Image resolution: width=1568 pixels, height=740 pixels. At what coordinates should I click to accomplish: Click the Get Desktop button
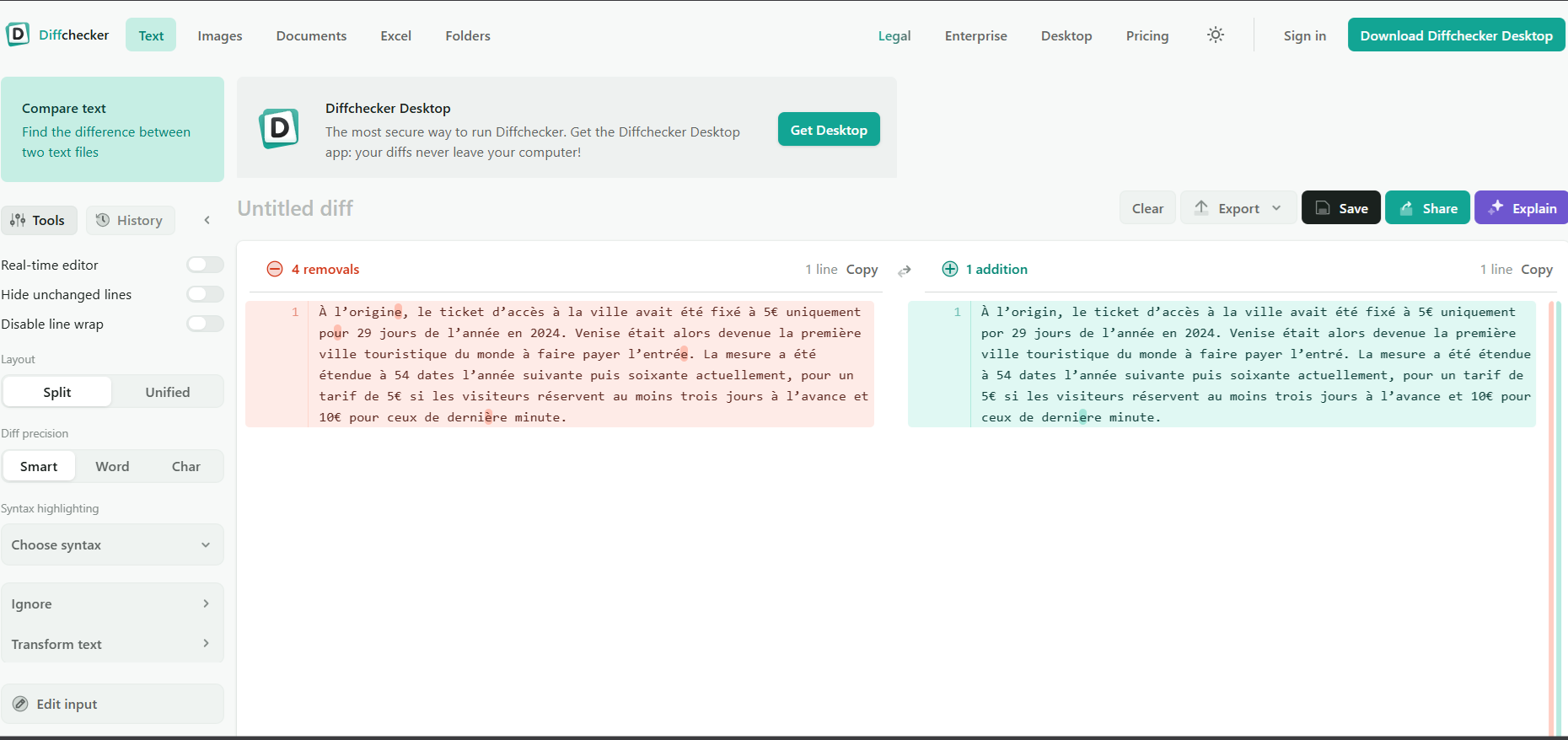[829, 129]
